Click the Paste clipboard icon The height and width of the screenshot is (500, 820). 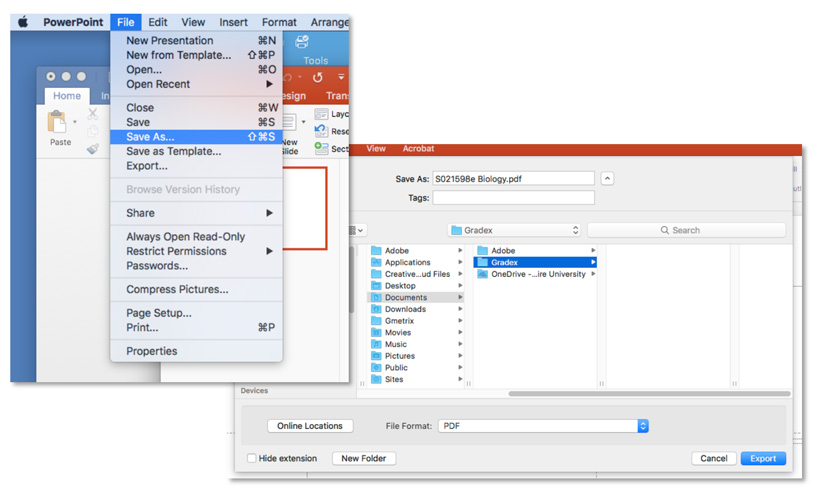[x=59, y=123]
